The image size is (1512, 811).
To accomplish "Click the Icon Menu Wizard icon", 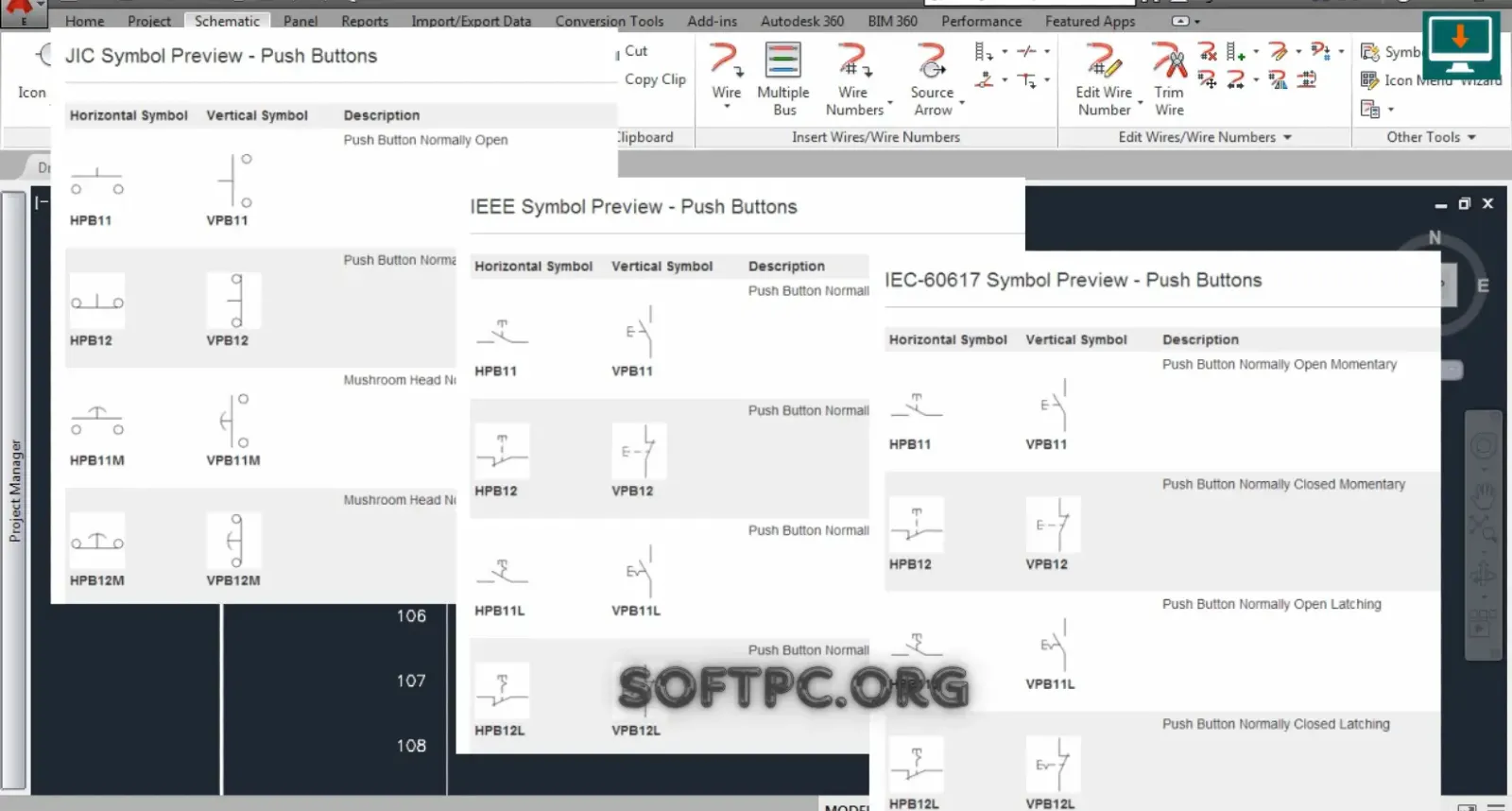I will [x=1370, y=80].
